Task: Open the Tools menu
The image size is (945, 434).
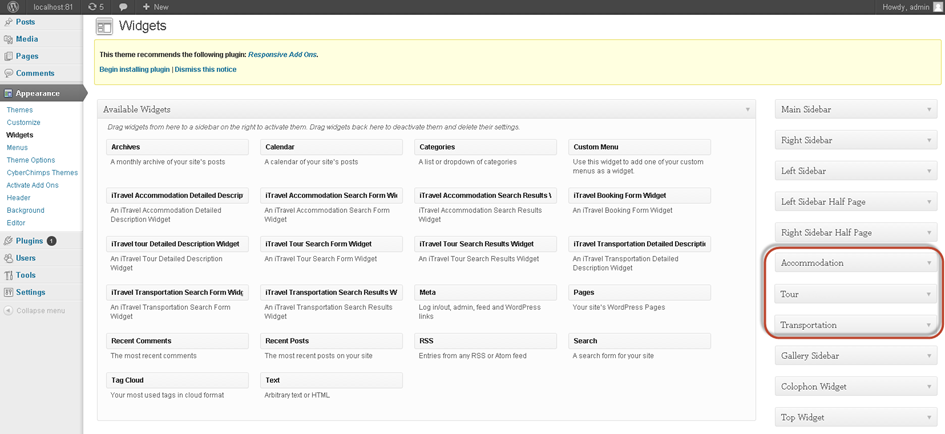Action: tap(26, 275)
